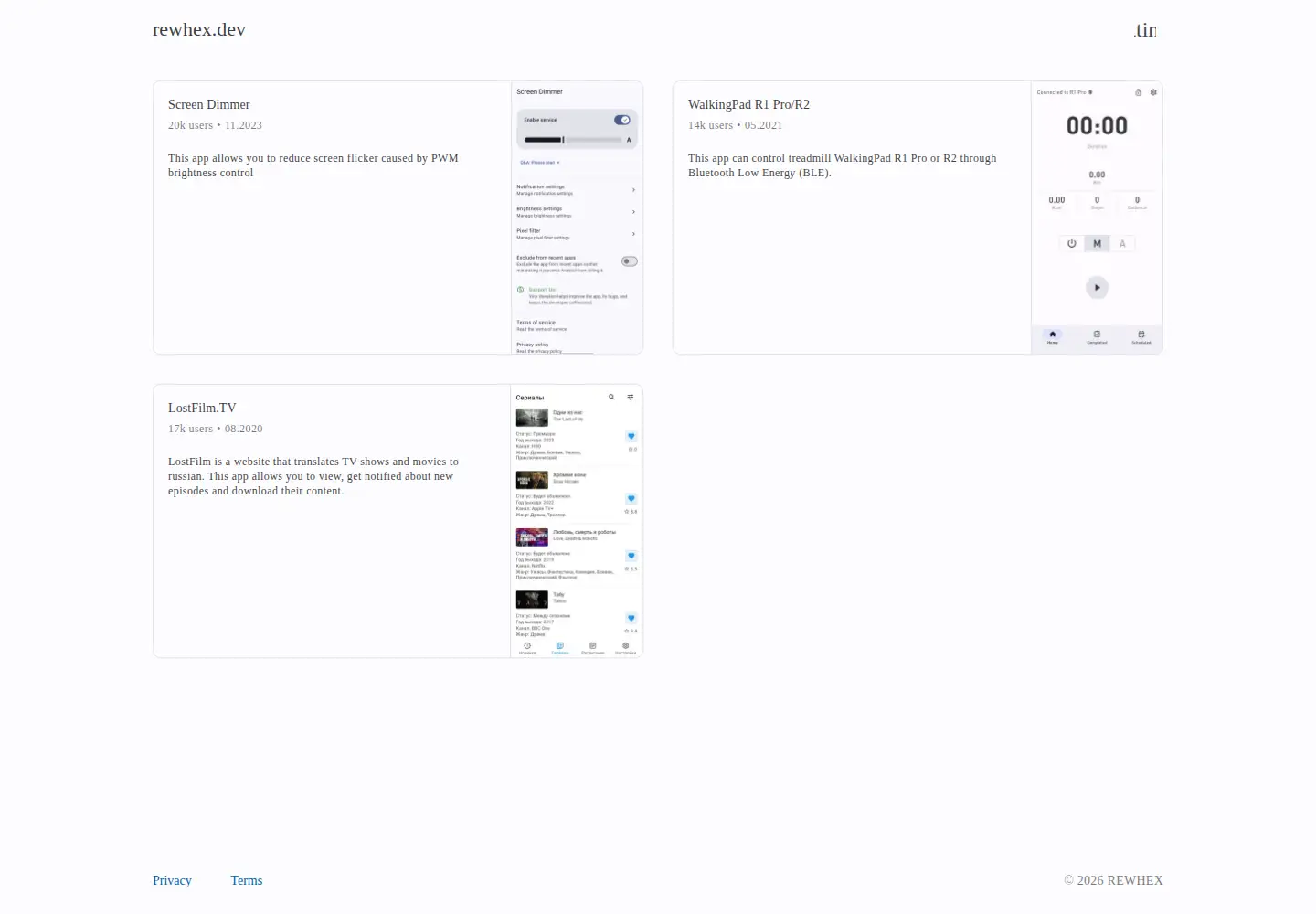1316x914 pixels.
Task: Open the Privacy link in footer
Action: pyautogui.click(x=172, y=880)
